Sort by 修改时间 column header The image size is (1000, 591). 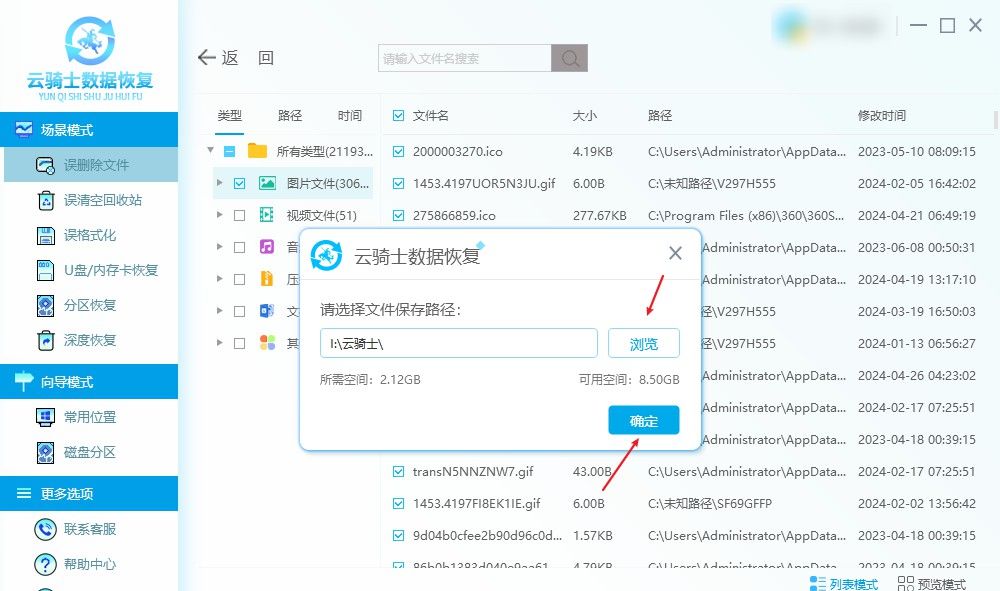point(882,115)
